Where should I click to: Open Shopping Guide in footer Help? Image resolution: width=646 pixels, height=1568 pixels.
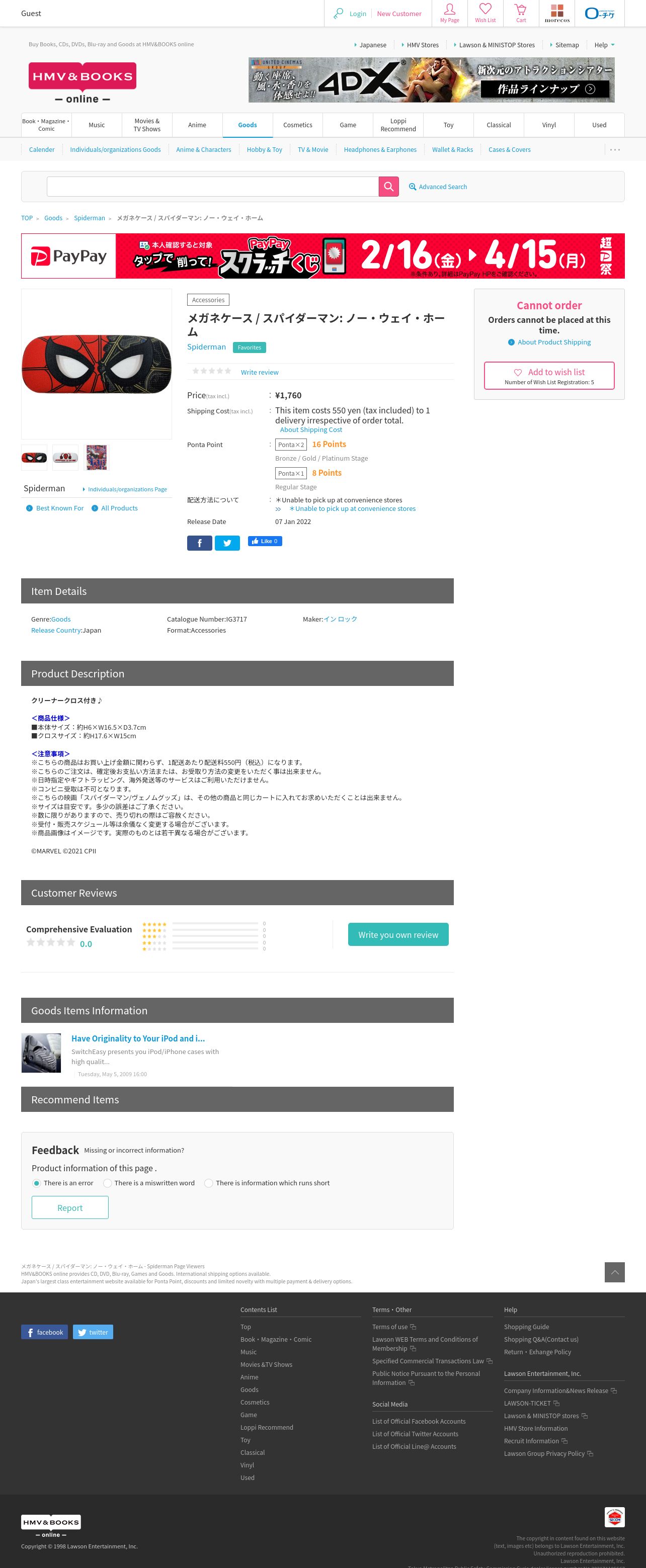[x=526, y=1327]
